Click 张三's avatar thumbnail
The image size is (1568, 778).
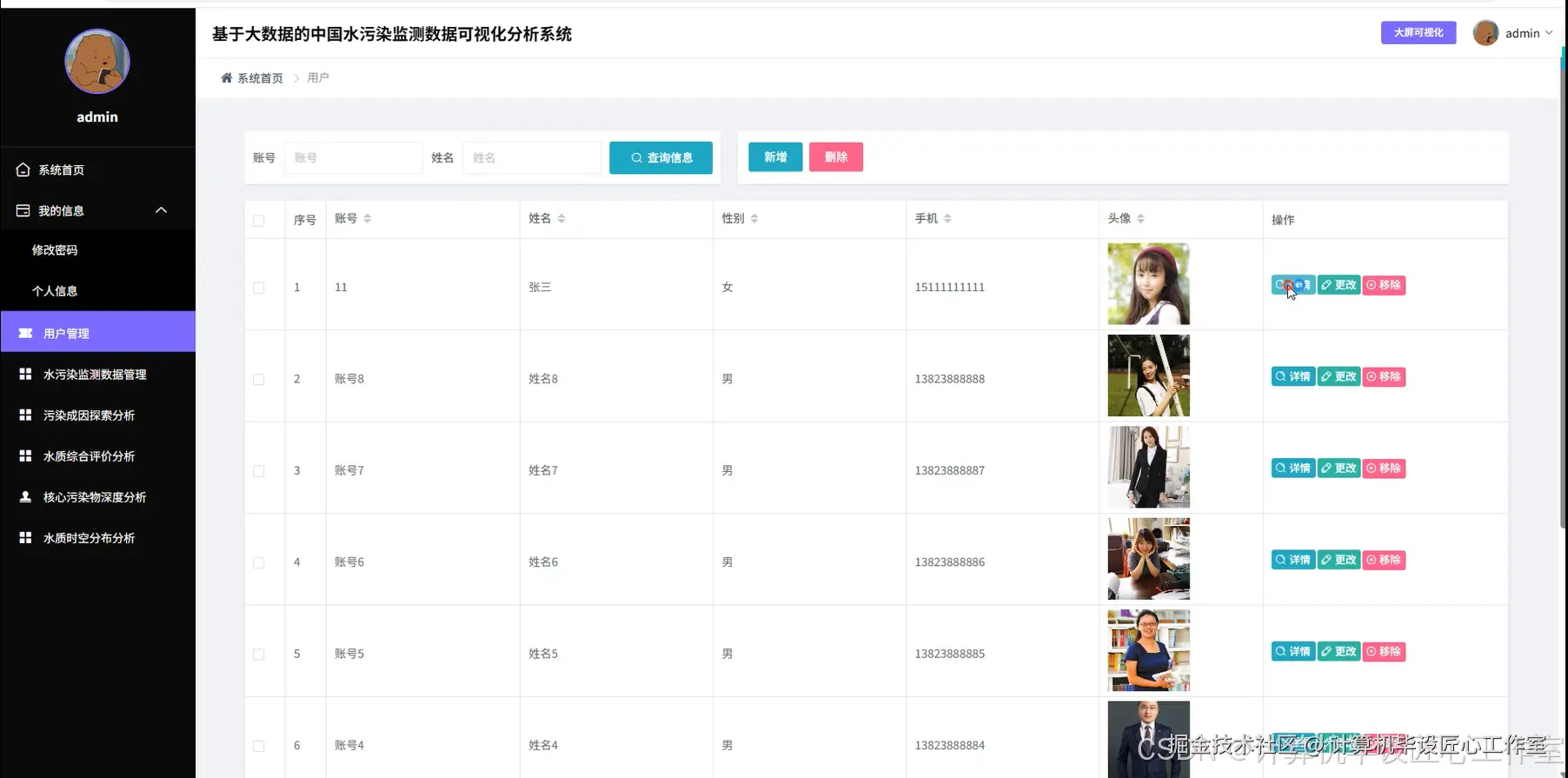[x=1148, y=284]
